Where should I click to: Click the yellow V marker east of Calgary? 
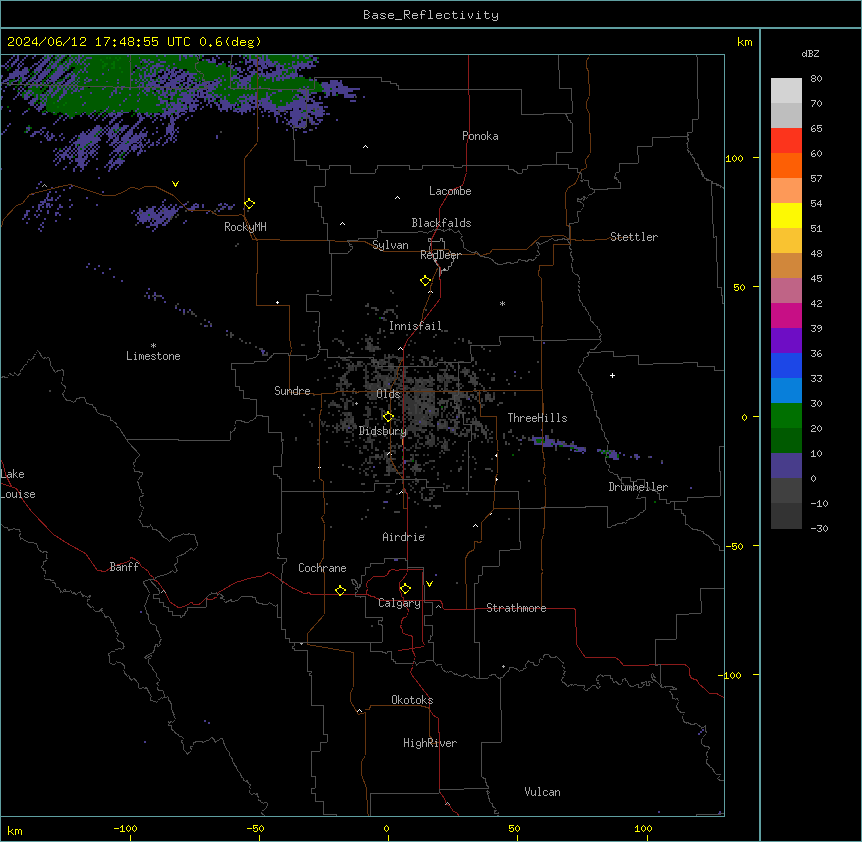point(429,584)
